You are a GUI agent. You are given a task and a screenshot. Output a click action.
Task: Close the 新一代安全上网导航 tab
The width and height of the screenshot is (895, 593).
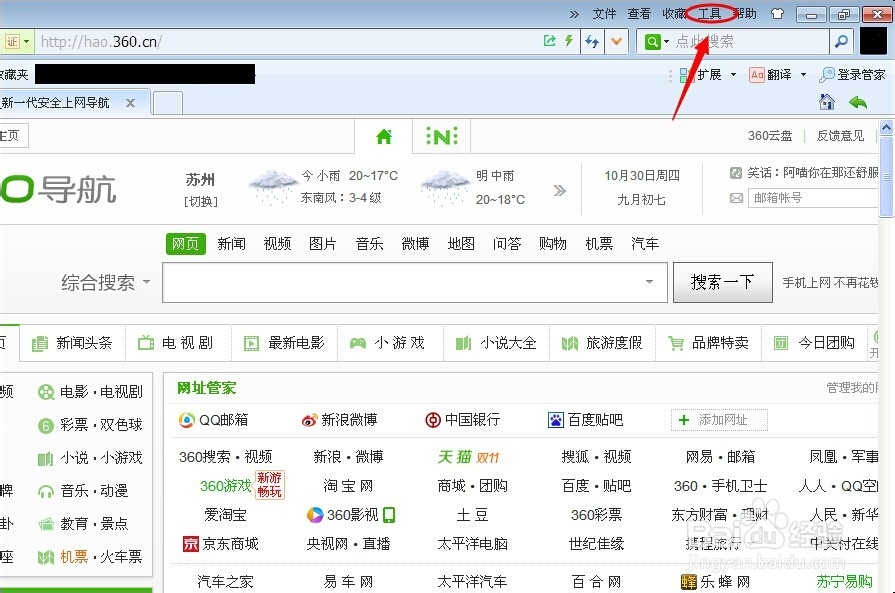coord(130,103)
